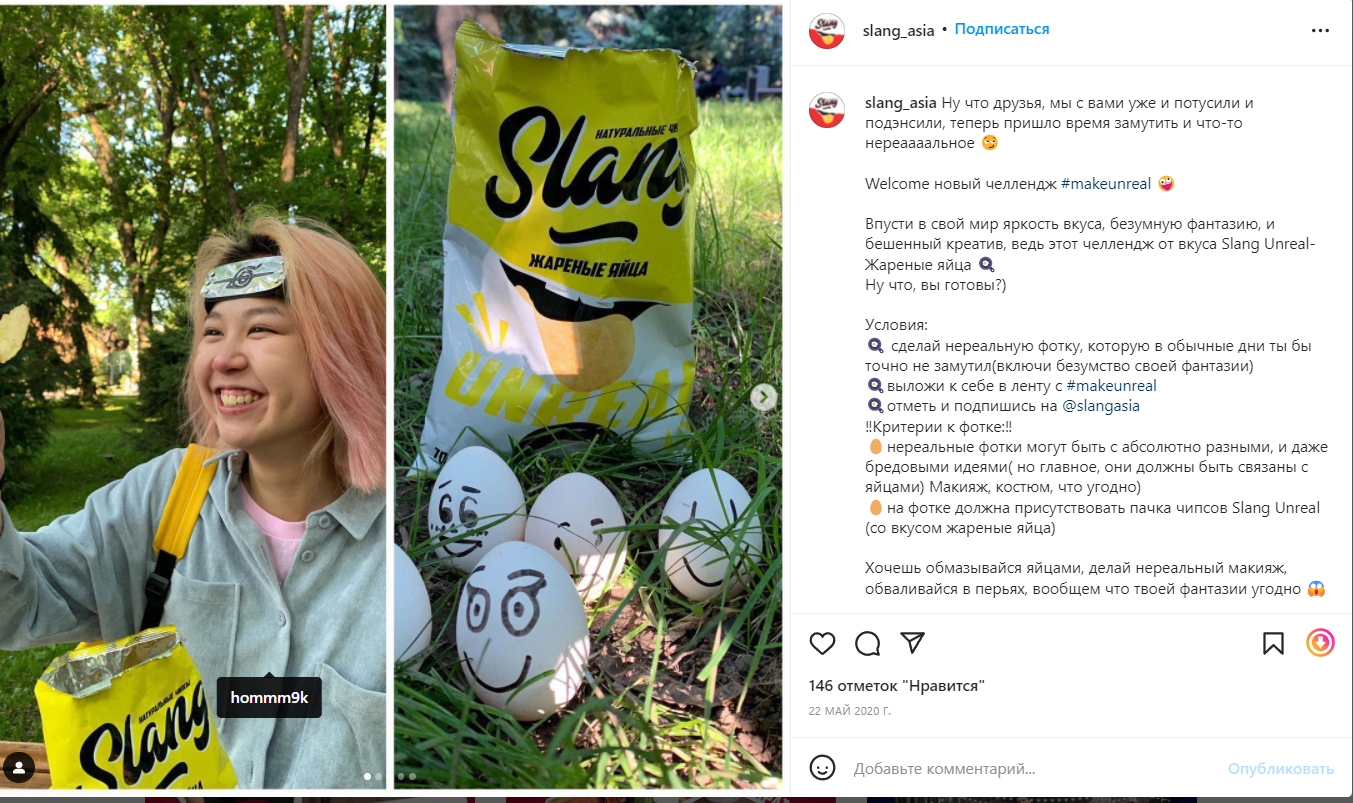Click the download extension icon beside bookmark

pyautogui.click(x=1320, y=642)
